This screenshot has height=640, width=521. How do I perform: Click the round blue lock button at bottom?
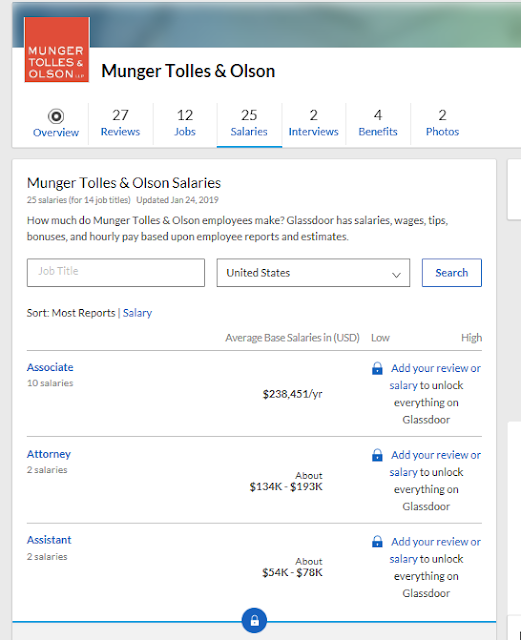coord(254,621)
